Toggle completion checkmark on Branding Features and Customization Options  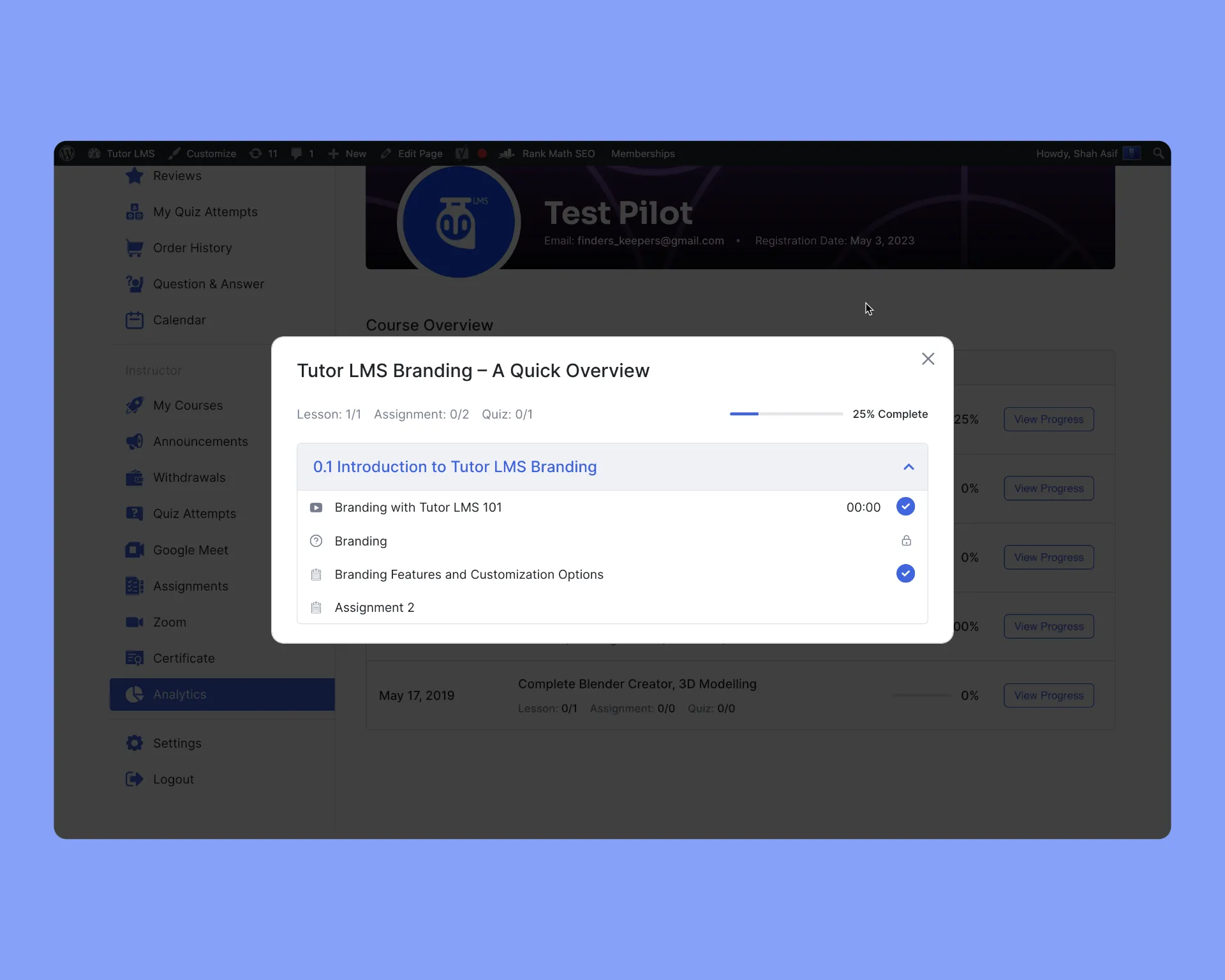[906, 573]
